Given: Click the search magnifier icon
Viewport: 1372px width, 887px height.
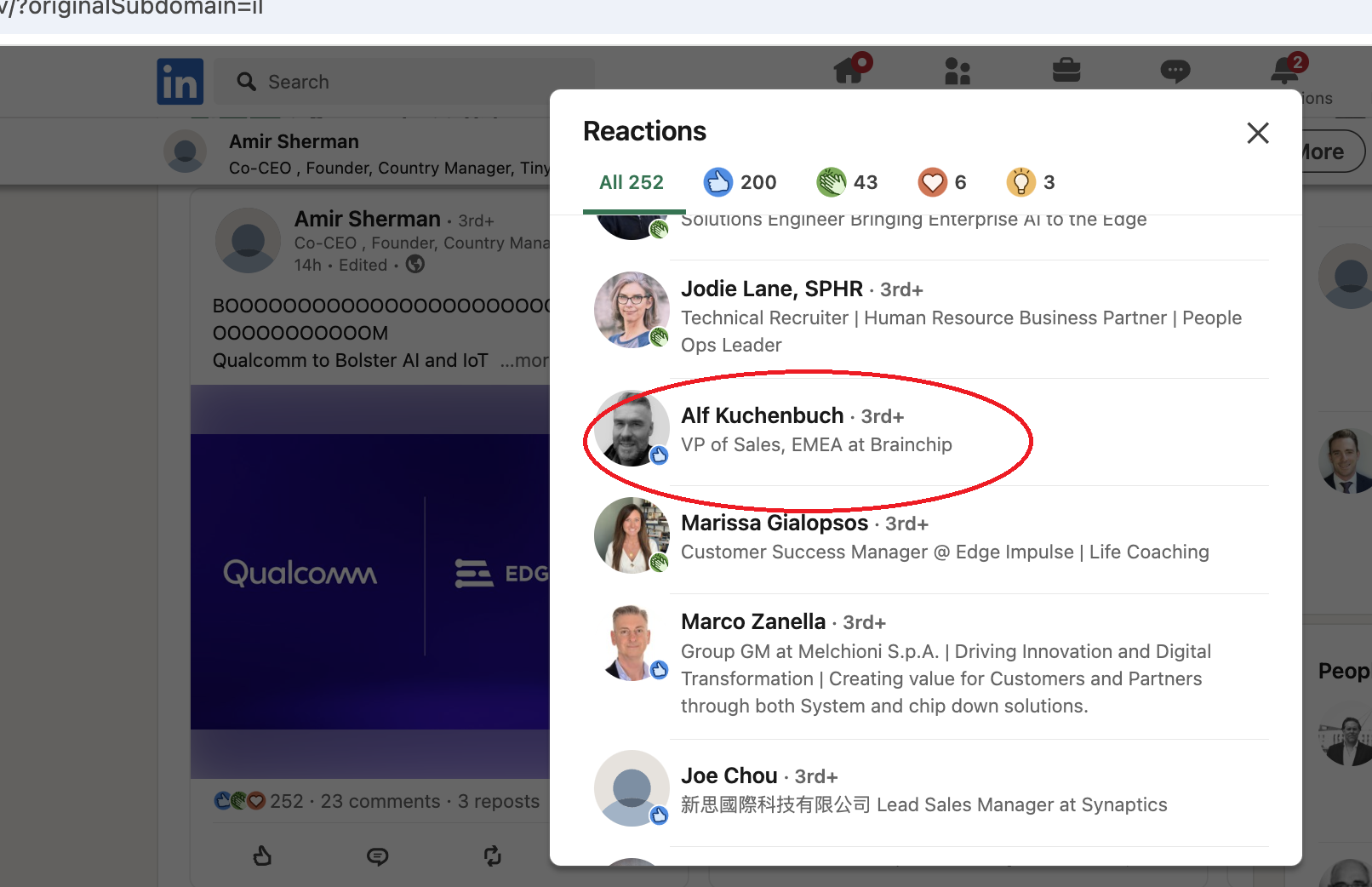Looking at the screenshot, I should coord(247,82).
